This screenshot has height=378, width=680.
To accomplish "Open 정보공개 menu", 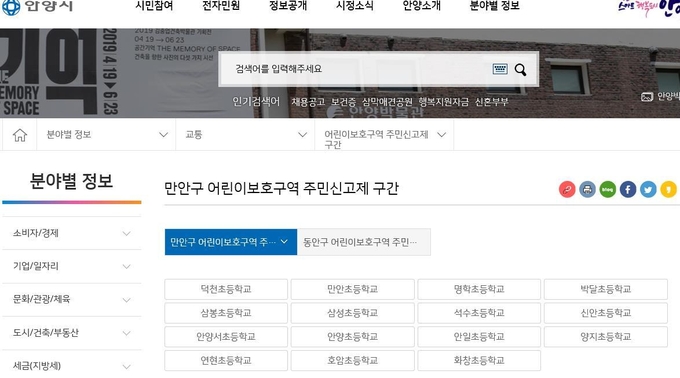I will click(288, 6).
